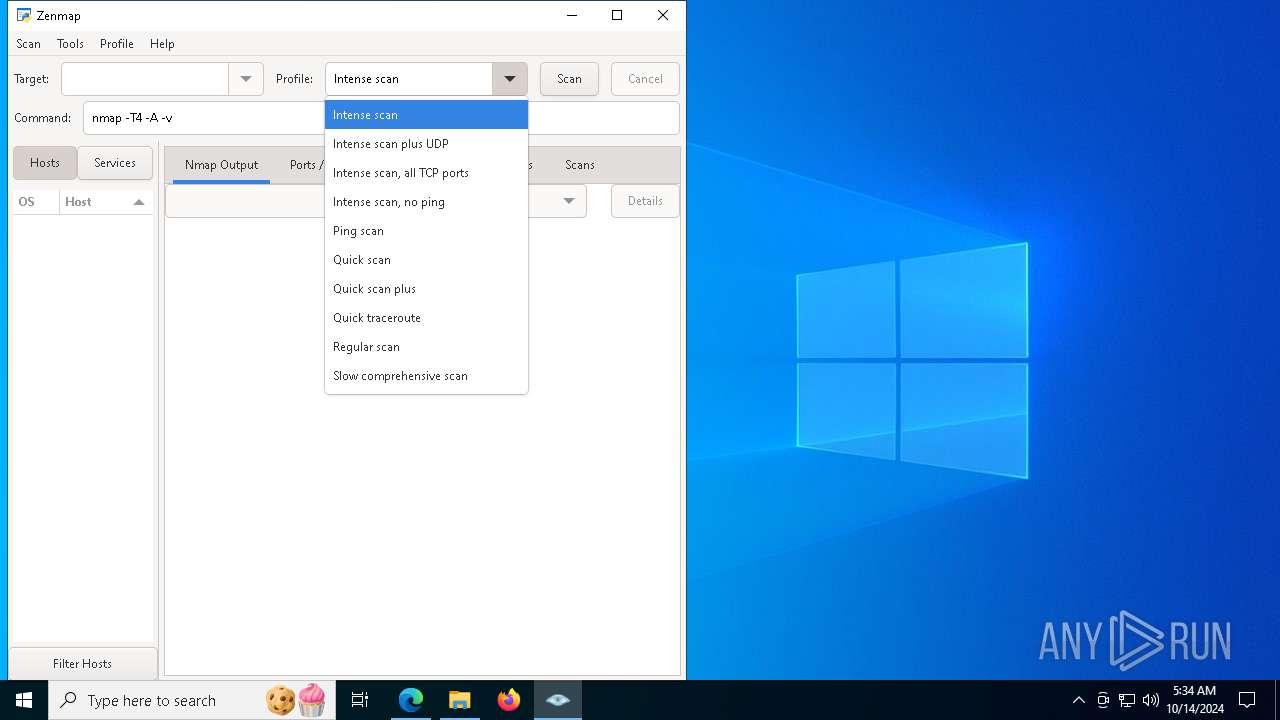Click the volume speaker tray icon
This screenshot has width=1280, height=720.
1151,700
